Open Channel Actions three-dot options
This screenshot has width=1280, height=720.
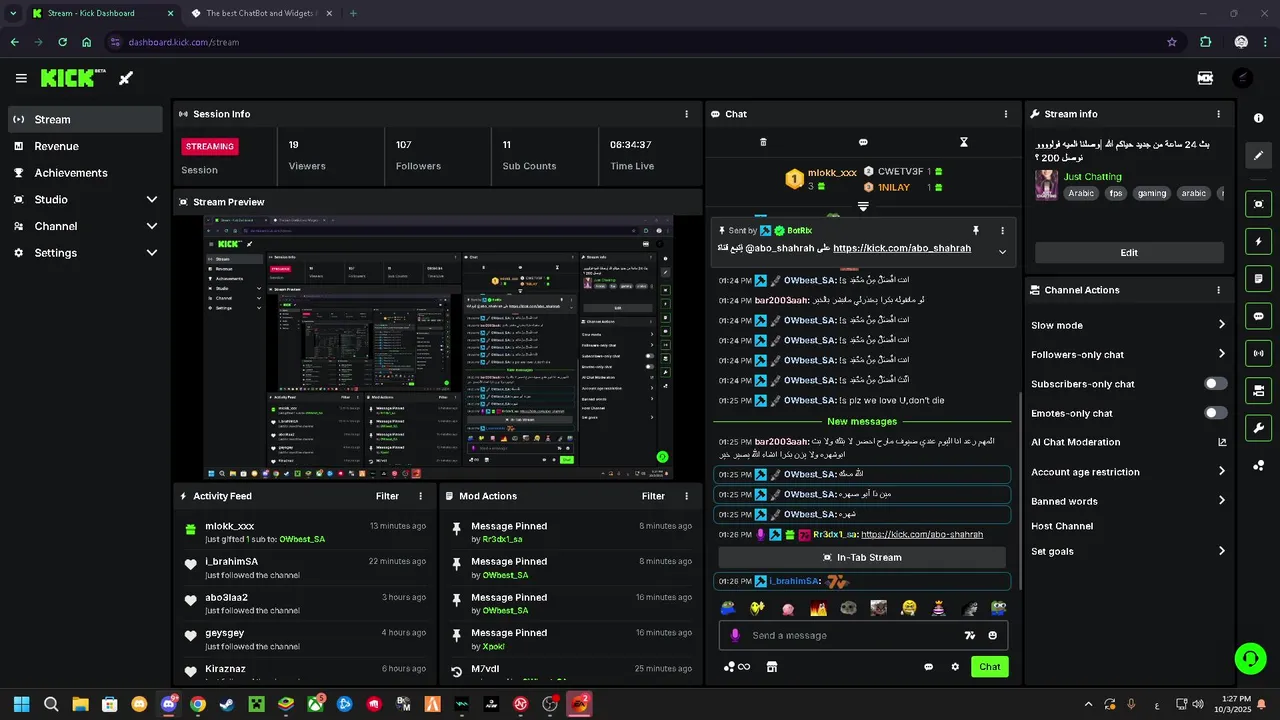coord(1218,290)
